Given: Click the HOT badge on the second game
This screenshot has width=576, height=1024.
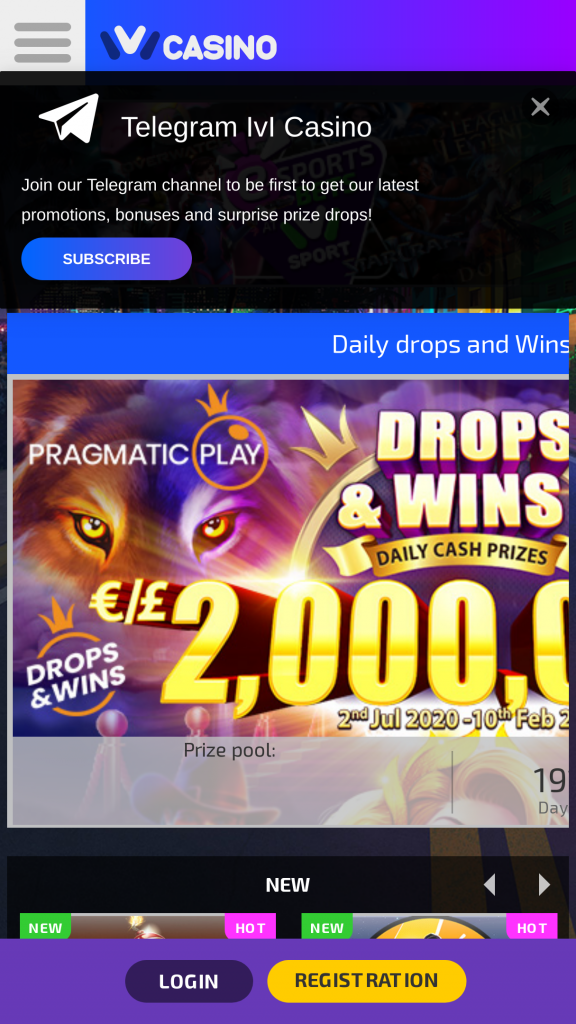Looking at the screenshot, I should [532, 926].
